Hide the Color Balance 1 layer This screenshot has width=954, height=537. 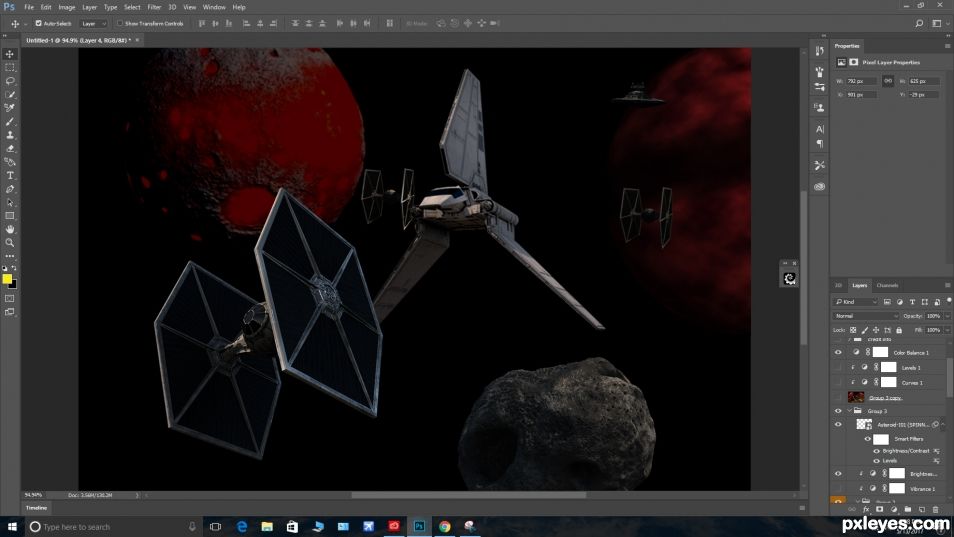click(x=838, y=352)
